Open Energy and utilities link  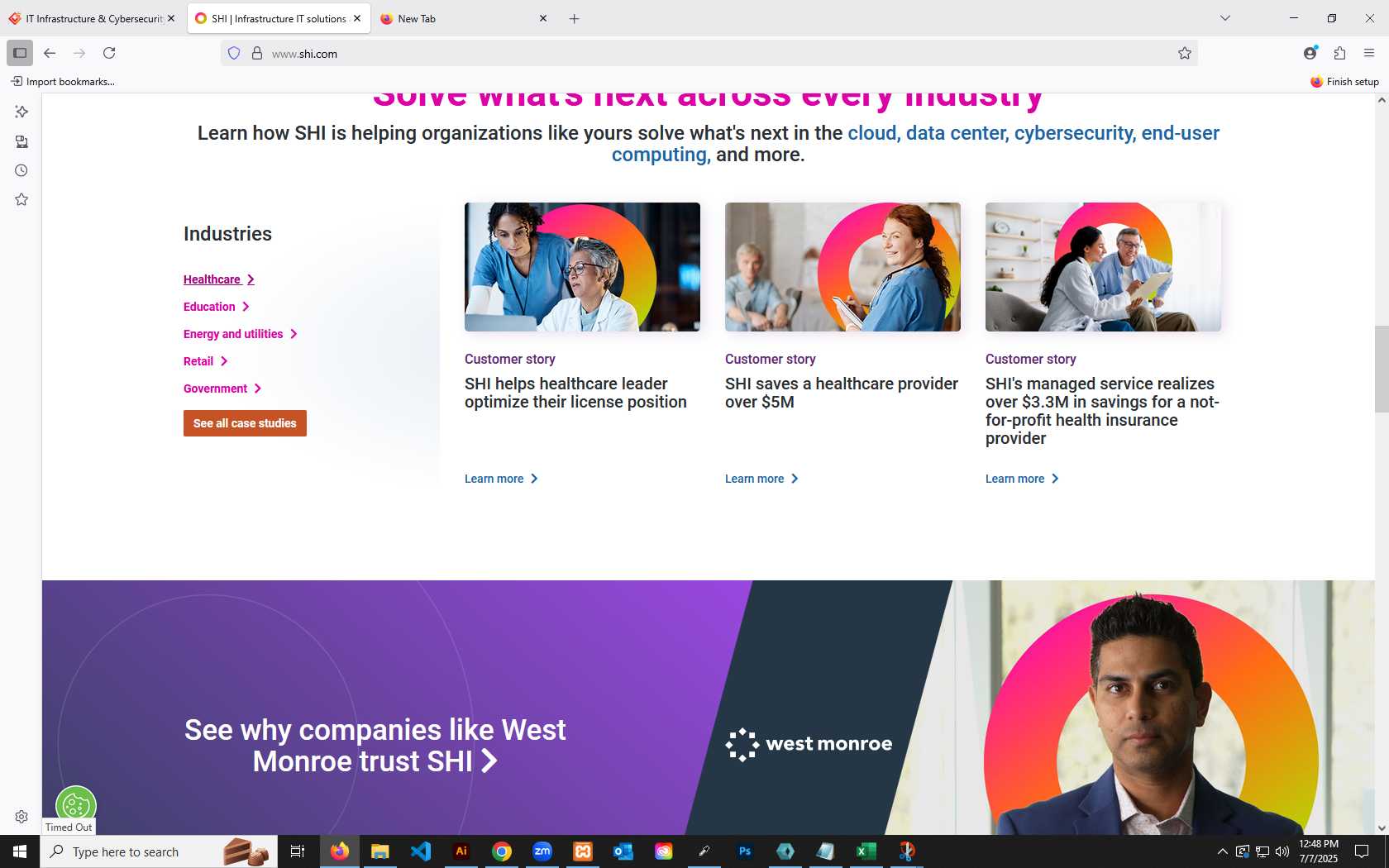coord(241,334)
